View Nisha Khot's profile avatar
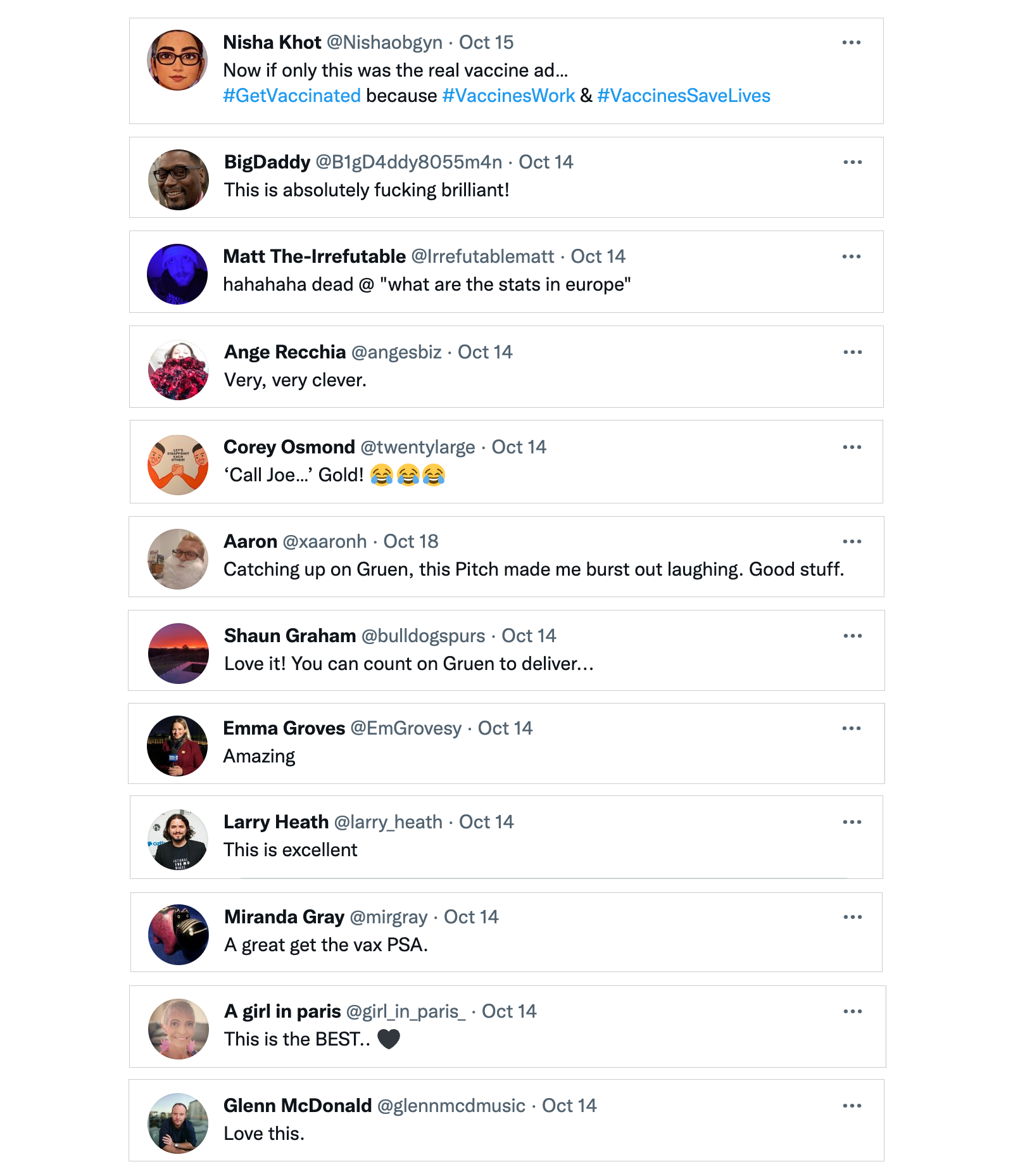The height and width of the screenshot is (1176, 1013). 177,60
